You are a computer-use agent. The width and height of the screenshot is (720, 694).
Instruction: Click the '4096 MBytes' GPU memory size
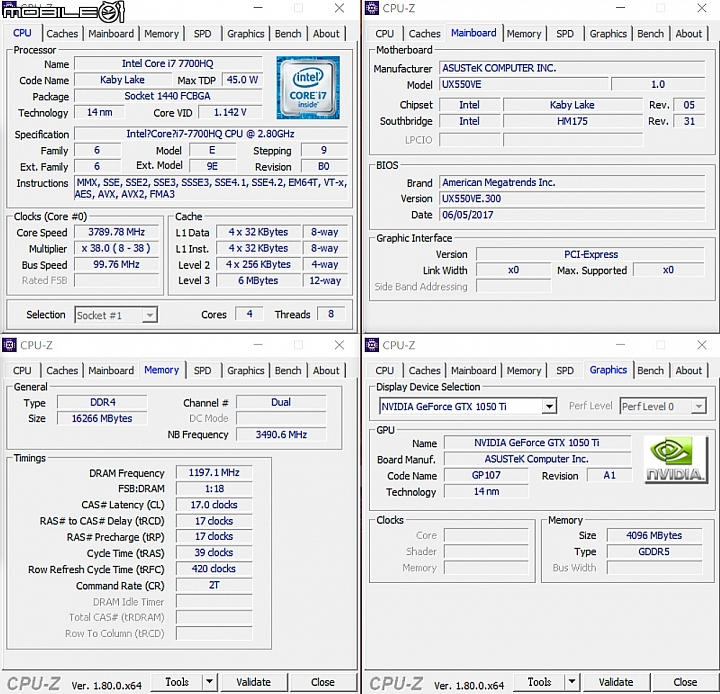click(654, 535)
